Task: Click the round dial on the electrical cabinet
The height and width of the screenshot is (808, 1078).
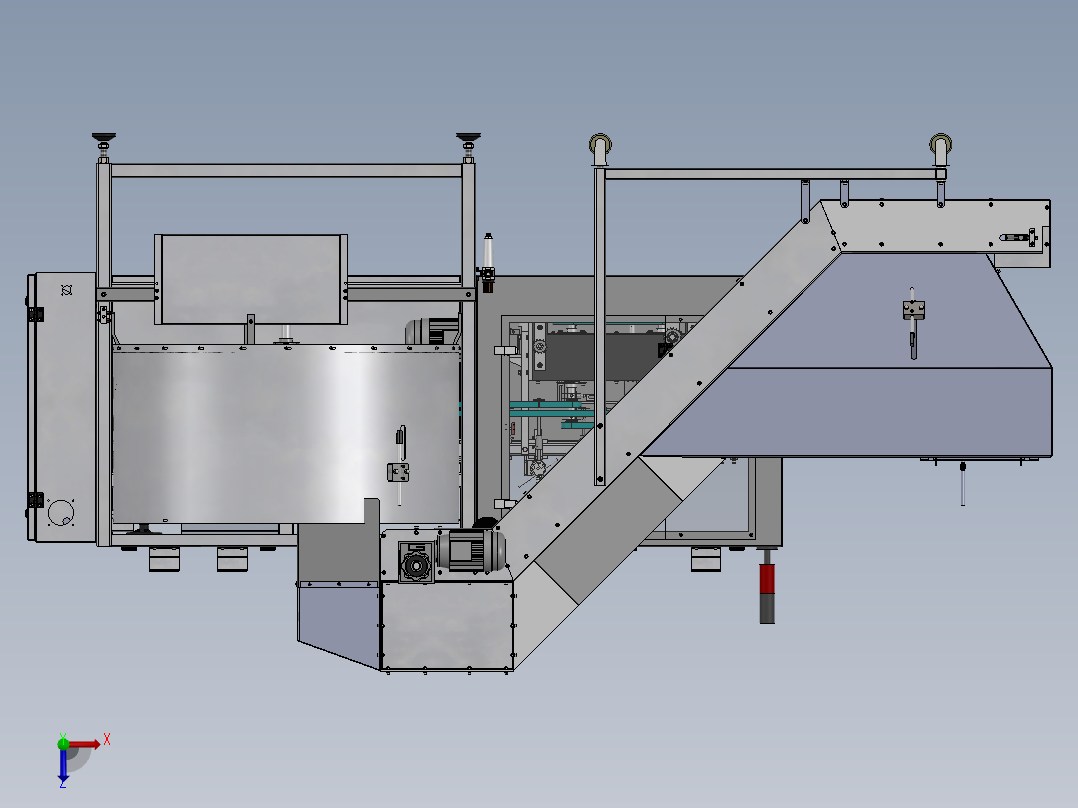Action: [x=60, y=512]
